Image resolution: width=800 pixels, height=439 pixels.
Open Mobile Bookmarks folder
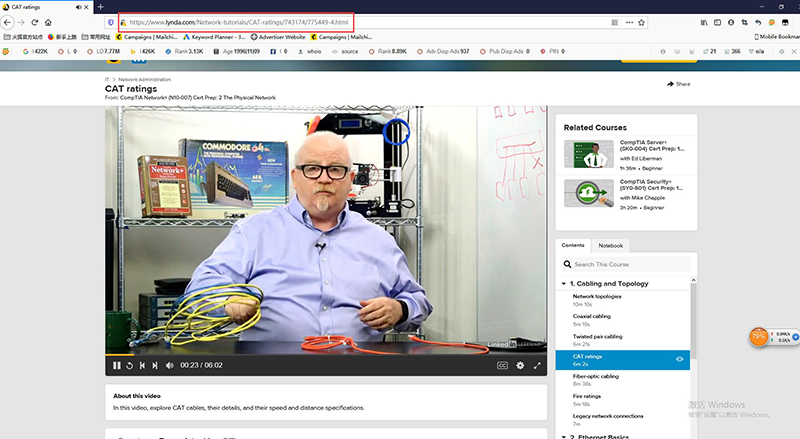pos(777,37)
